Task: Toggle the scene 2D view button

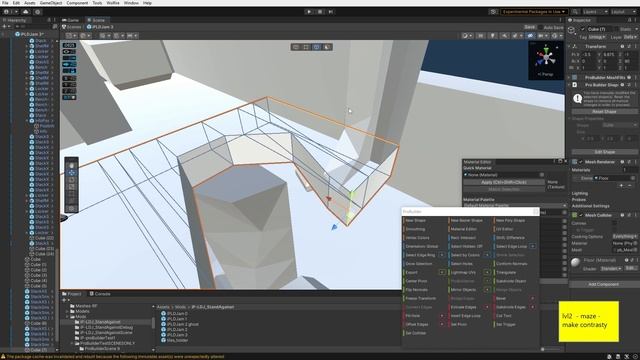Action: (x=481, y=36)
